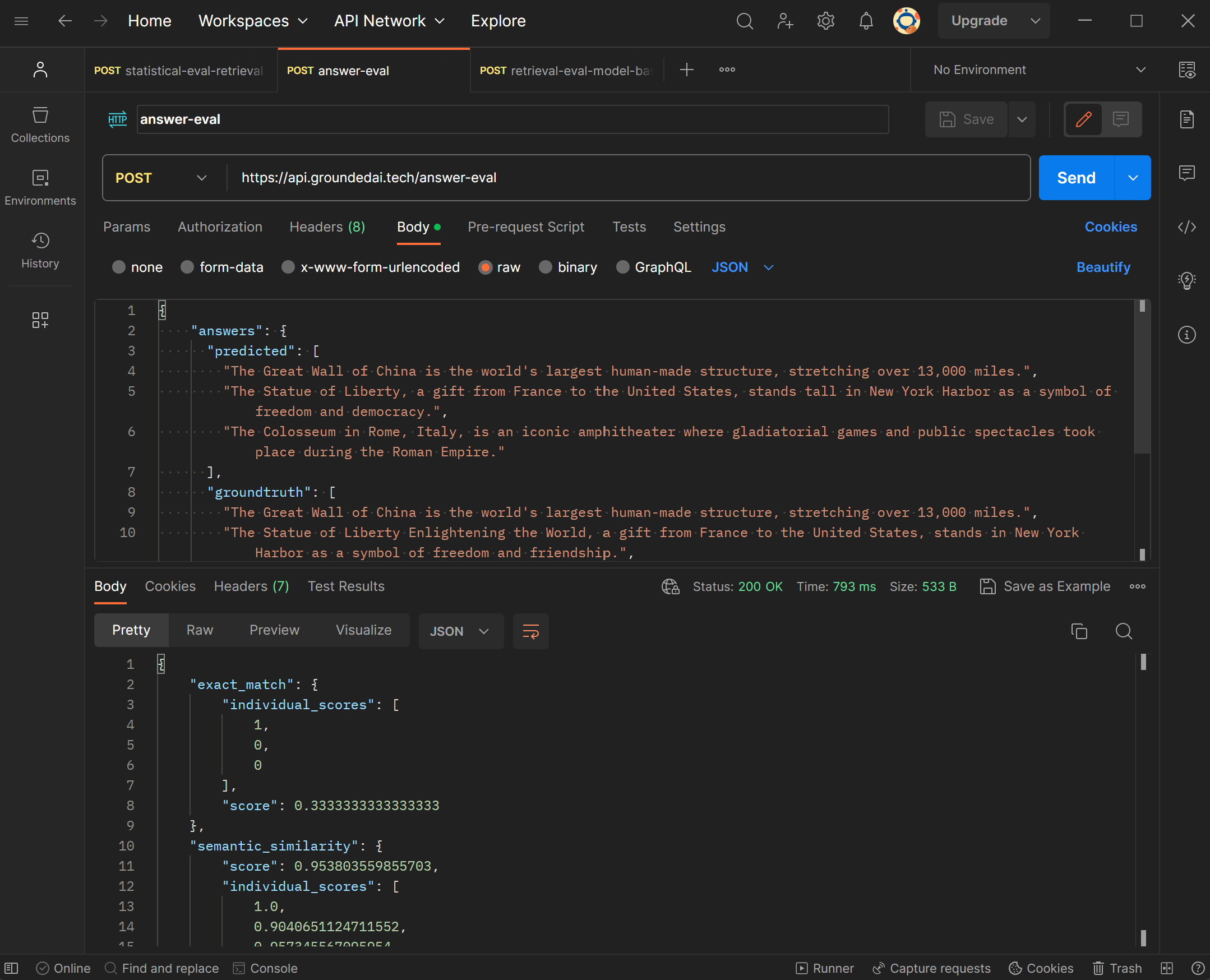
Task: Open the POST method dropdown
Action: coord(161,178)
